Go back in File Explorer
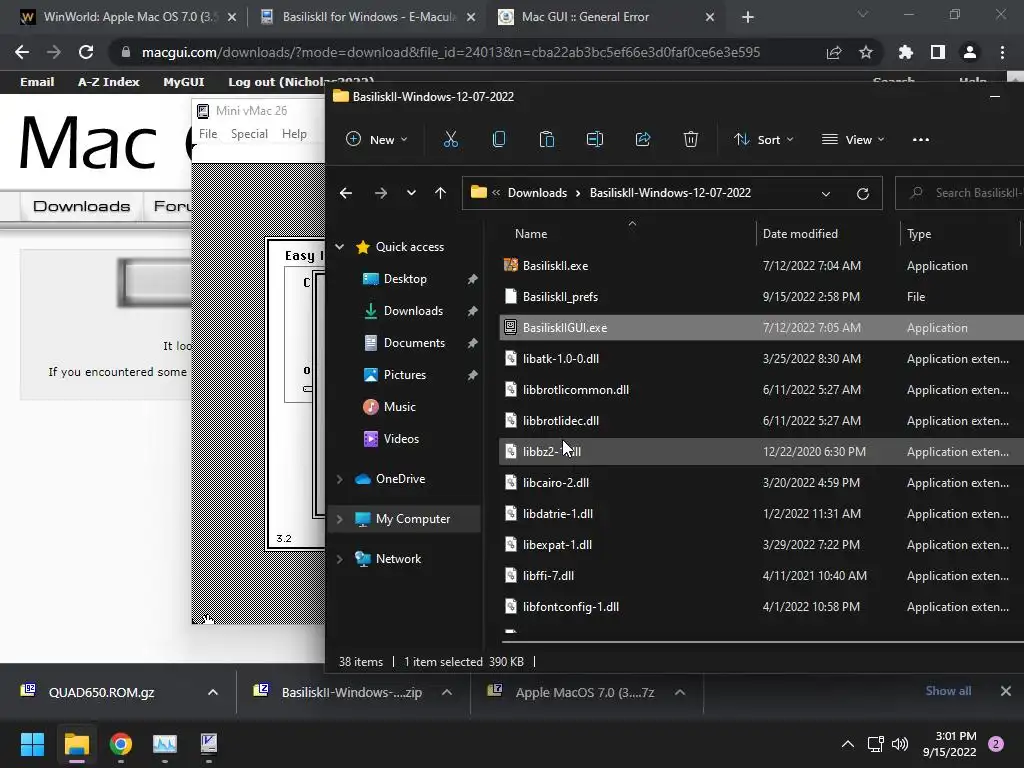Viewport: 1024px width, 768px height. (346, 193)
